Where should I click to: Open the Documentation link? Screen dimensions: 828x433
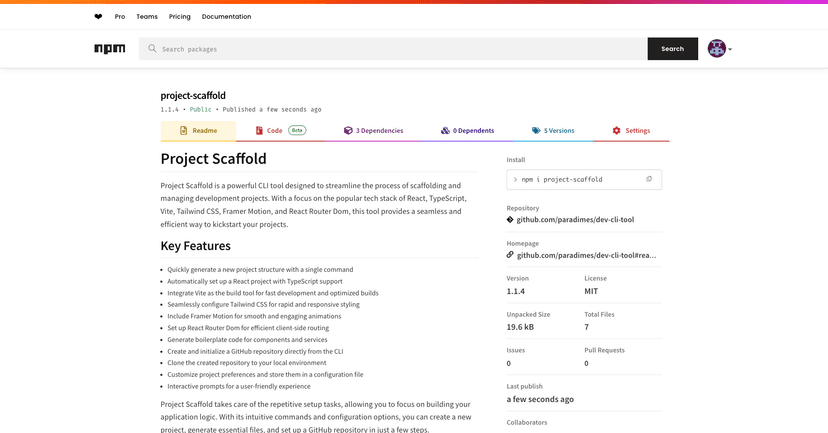226,17
